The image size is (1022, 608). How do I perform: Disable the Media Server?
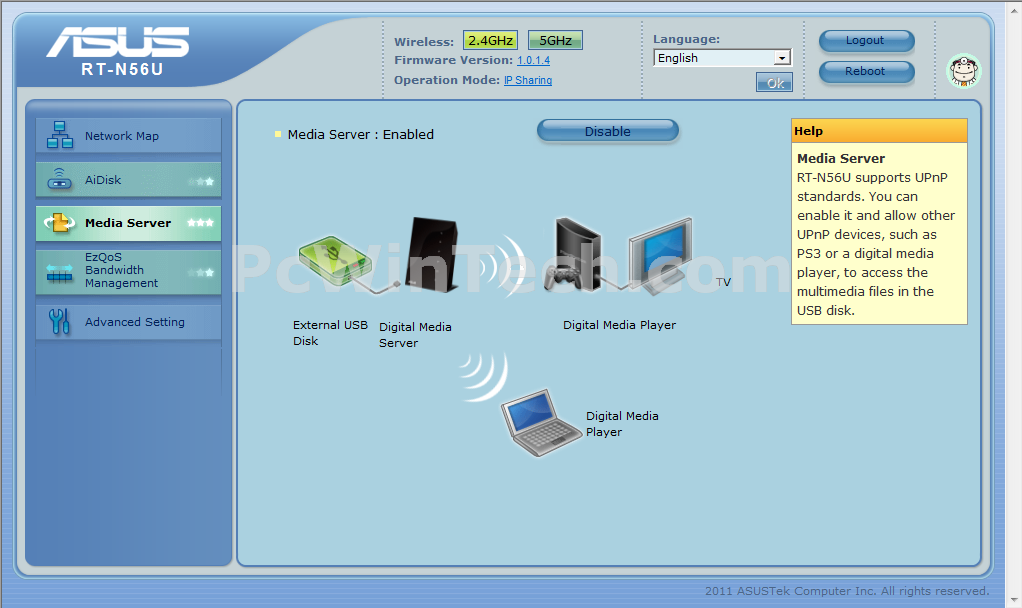(607, 131)
